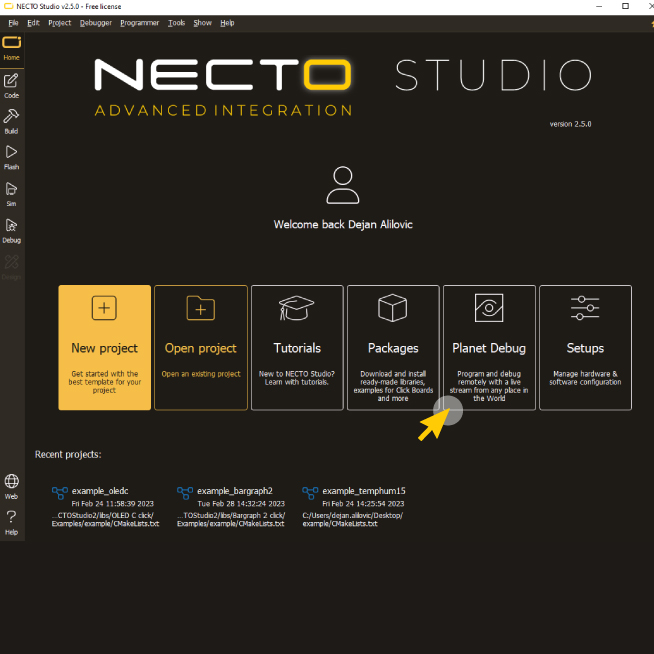Open the File menu
Image resolution: width=654 pixels, height=654 pixels.
(x=13, y=23)
